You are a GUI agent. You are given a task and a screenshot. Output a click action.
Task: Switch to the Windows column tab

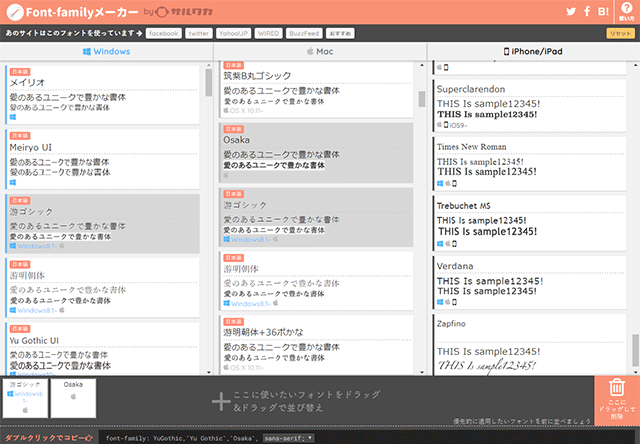pos(107,51)
